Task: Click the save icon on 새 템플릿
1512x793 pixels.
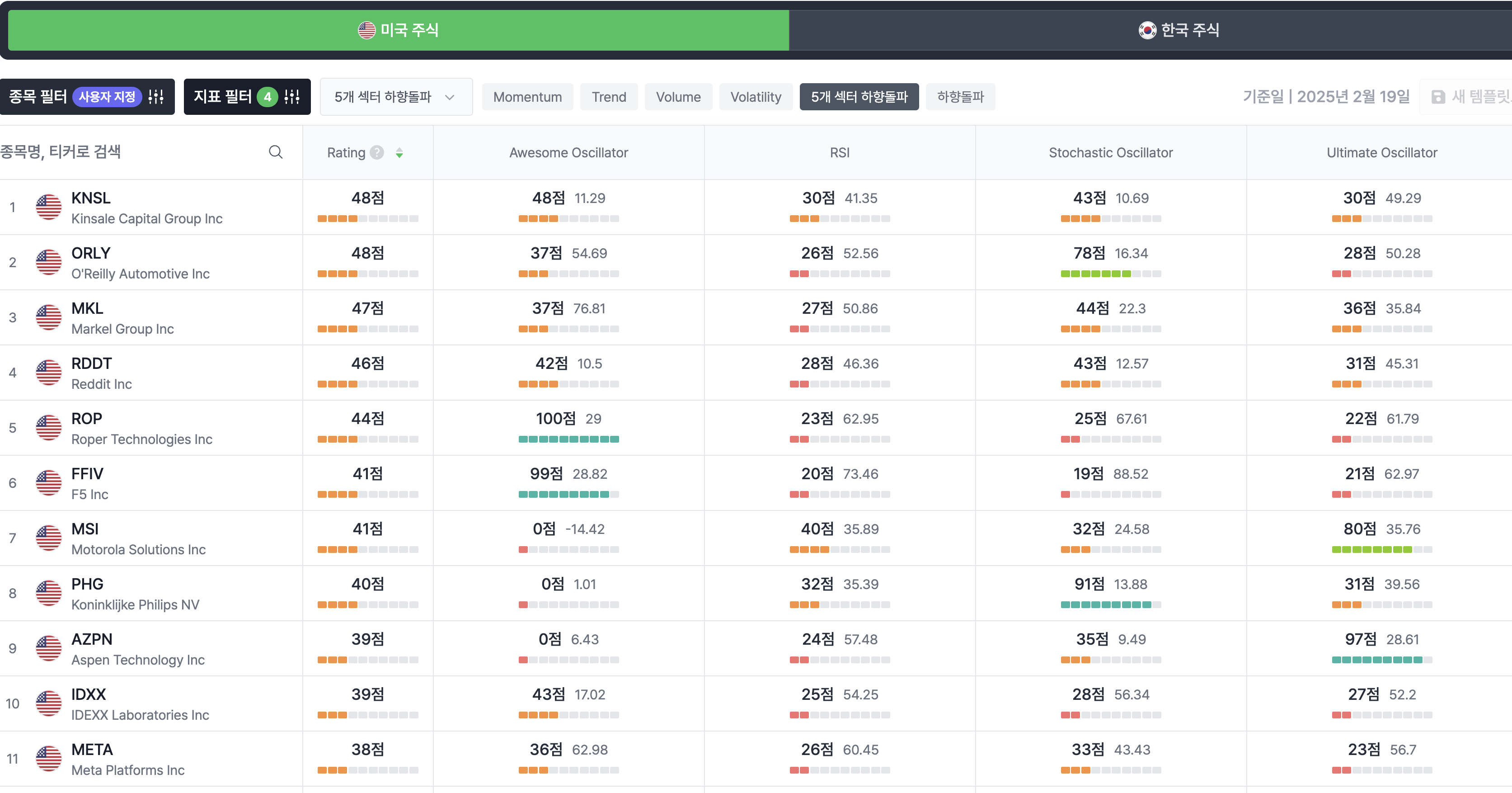Action: [1438, 97]
